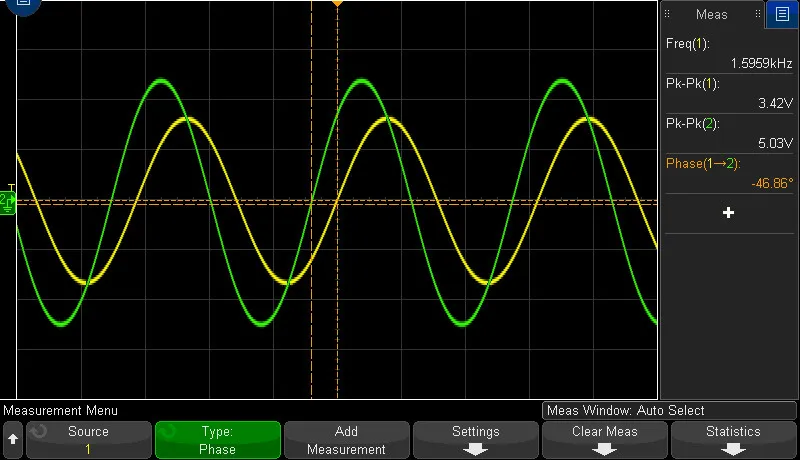Image resolution: width=800 pixels, height=460 pixels.
Task: Grab the sidebar left drag handle dots
Action: point(667,14)
